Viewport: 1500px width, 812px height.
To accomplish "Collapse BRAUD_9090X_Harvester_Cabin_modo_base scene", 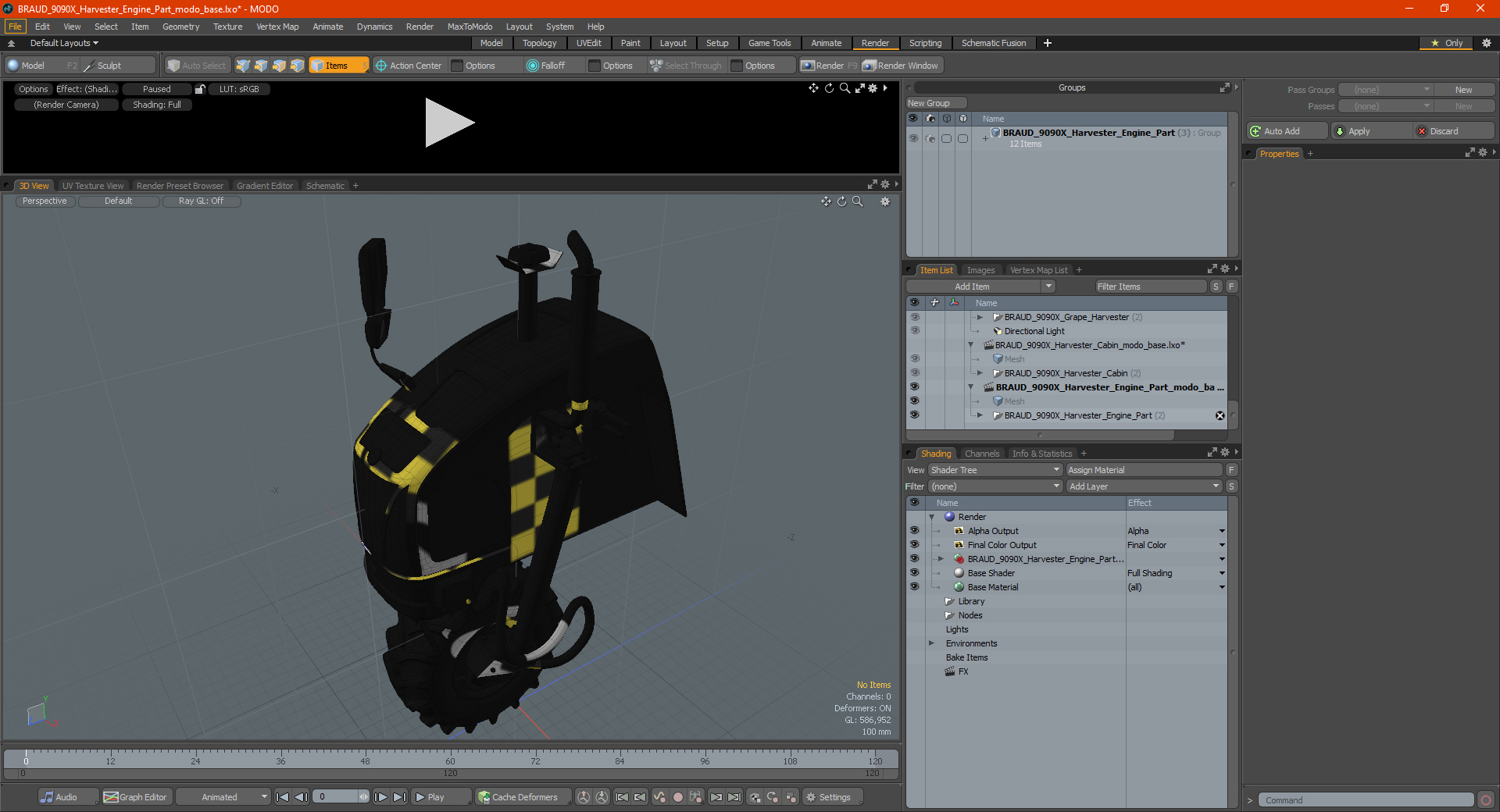I will click(971, 345).
